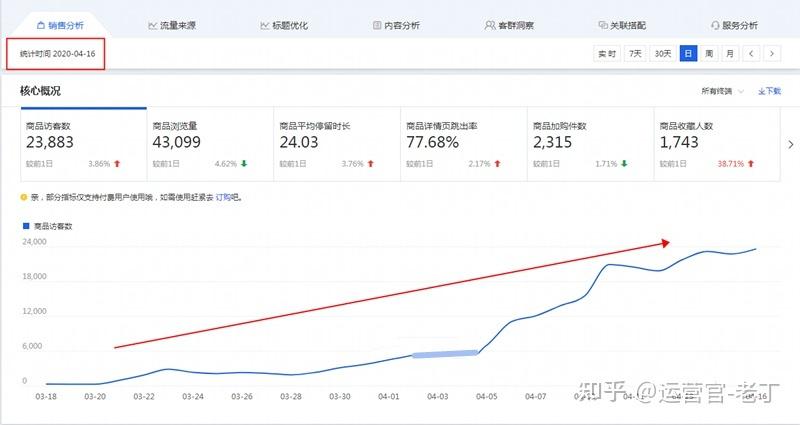Click the 03-18 x-axis label
Image resolution: width=800 pixels, height=425 pixels.
coord(46,396)
